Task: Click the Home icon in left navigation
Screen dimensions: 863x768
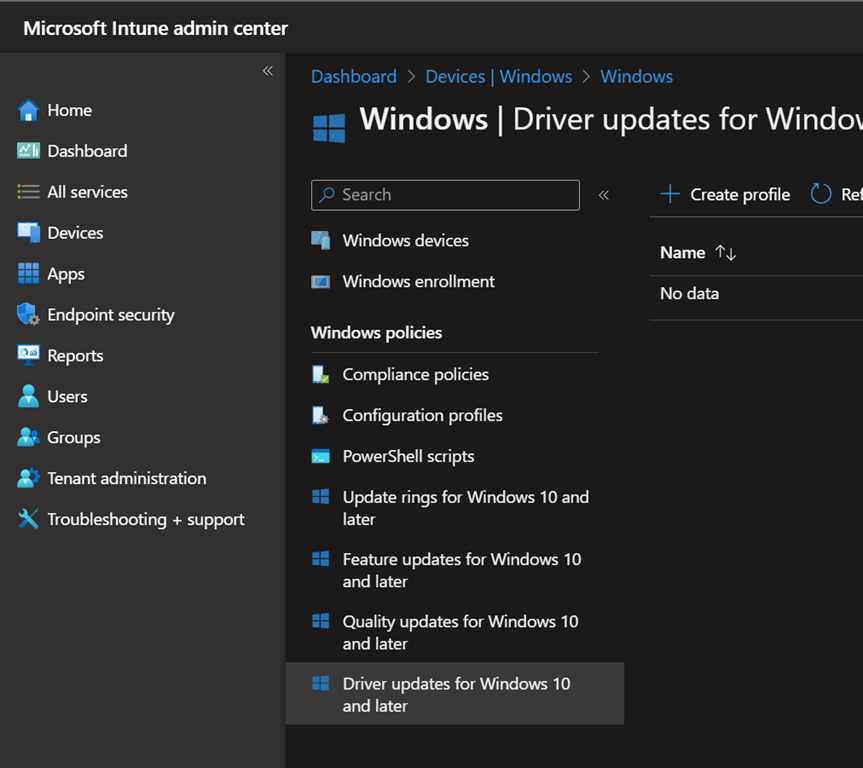Action: pyautogui.click(x=28, y=110)
